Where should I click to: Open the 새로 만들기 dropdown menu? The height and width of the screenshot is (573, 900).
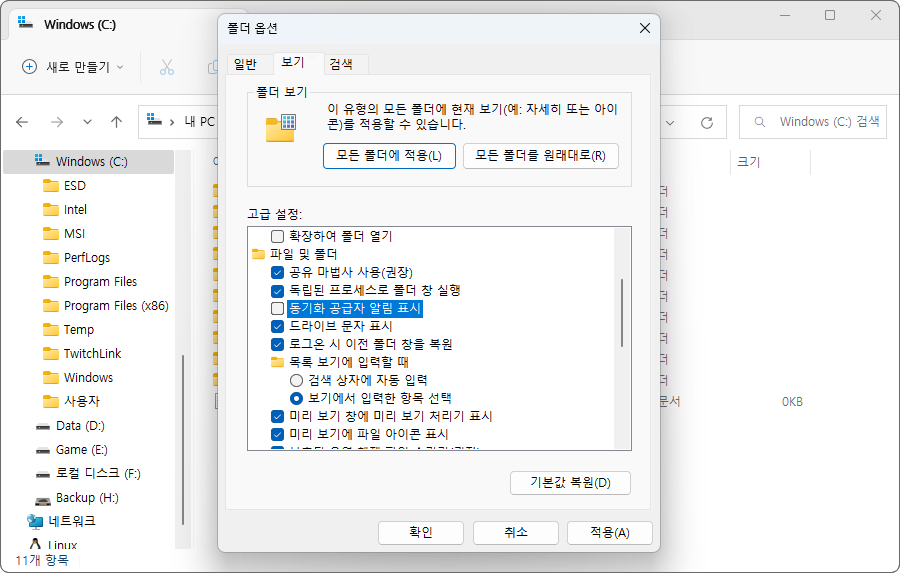coord(120,67)
